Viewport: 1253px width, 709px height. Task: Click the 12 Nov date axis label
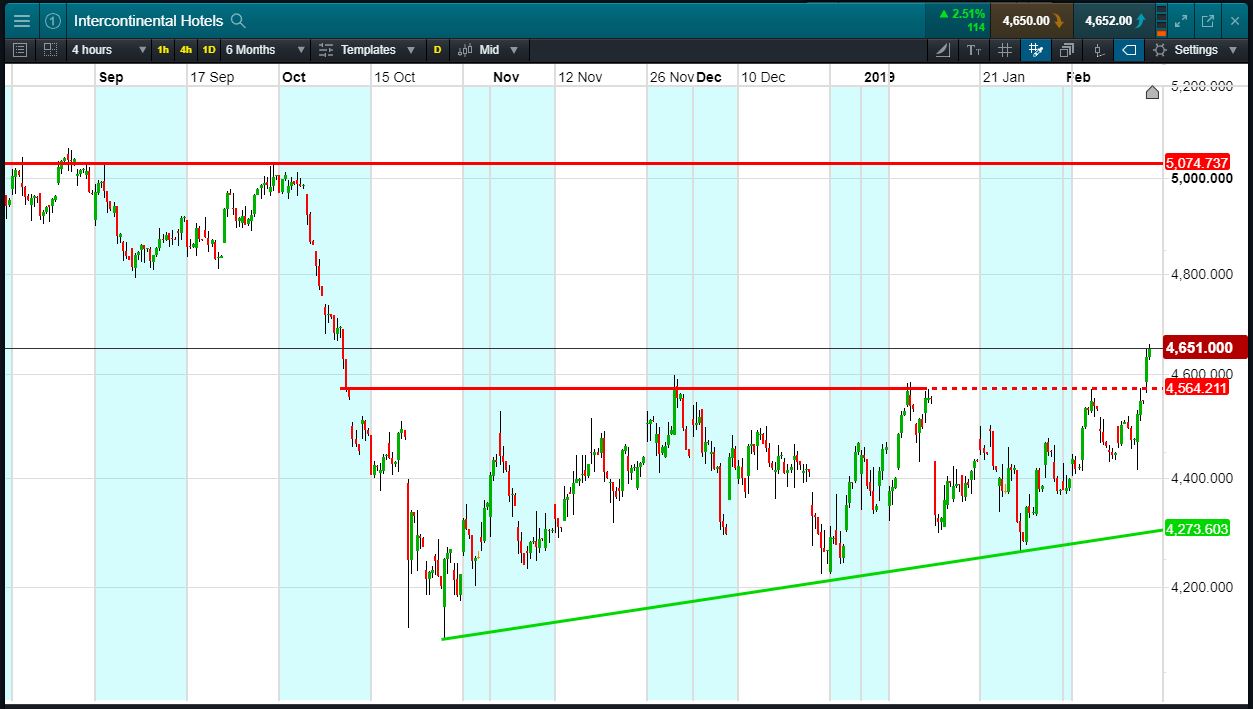point(580,77)
